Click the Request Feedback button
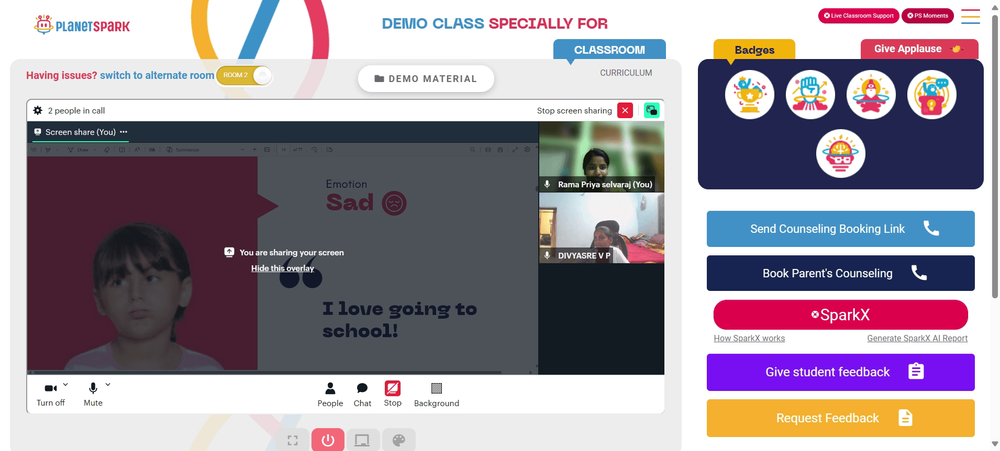 pos(841,418)
